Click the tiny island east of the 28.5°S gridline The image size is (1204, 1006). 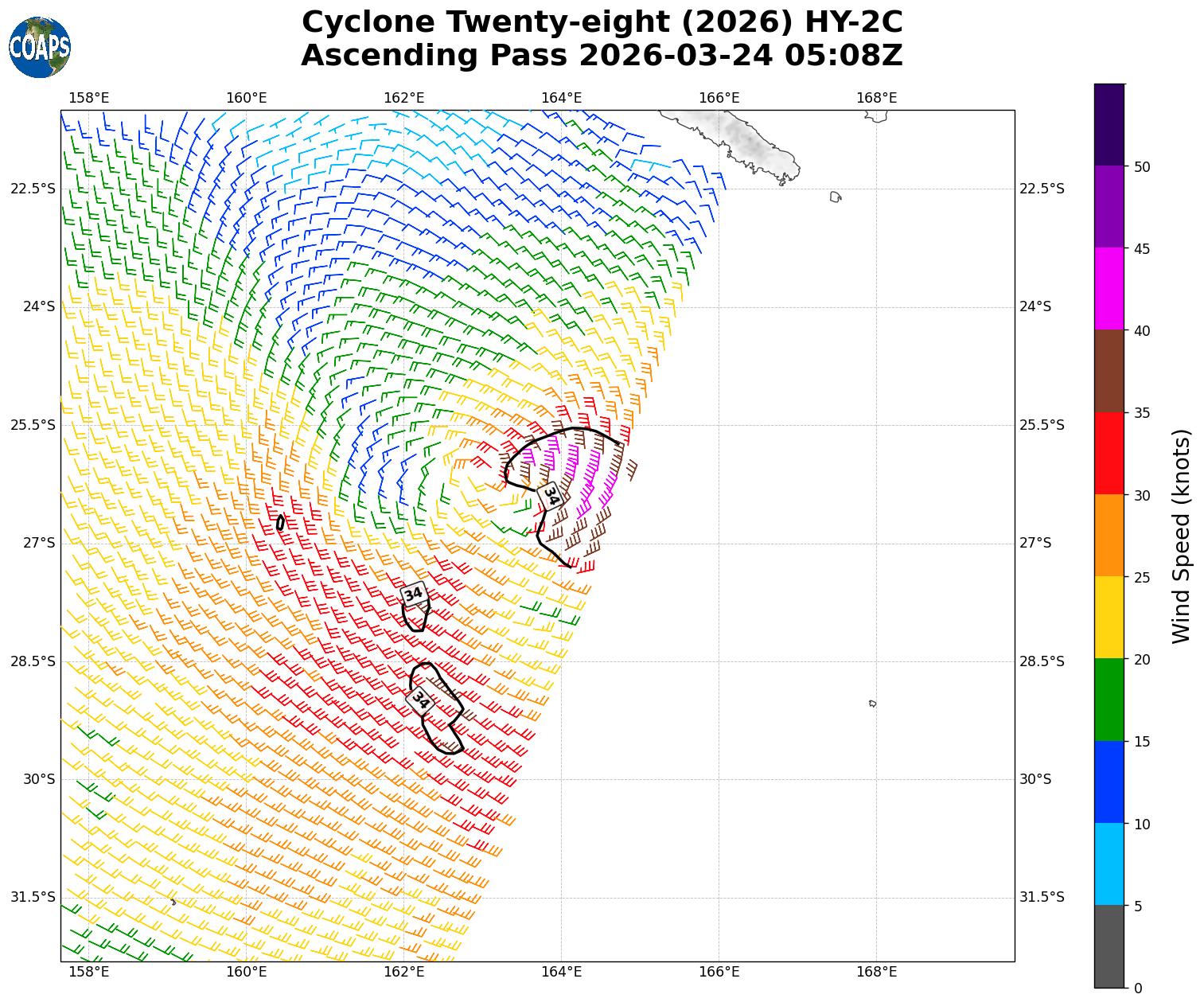(873, 704)
